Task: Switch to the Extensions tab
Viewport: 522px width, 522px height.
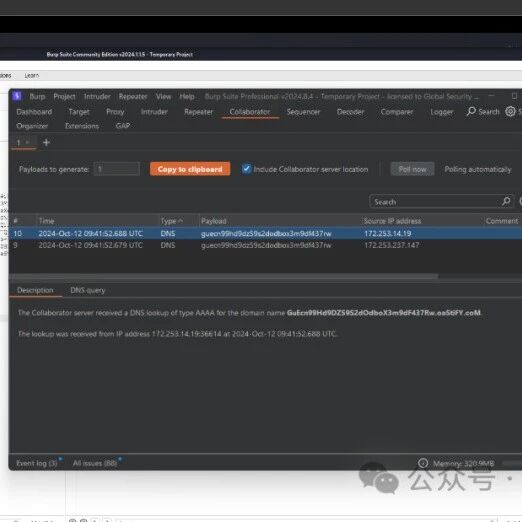Action: (x=82, y=126)
